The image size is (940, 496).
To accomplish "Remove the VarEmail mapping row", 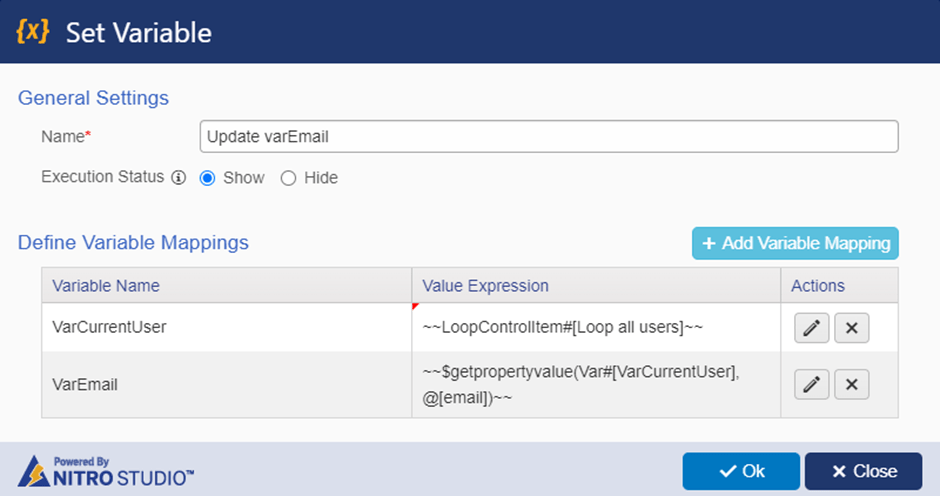I will (x=851, y=384).
